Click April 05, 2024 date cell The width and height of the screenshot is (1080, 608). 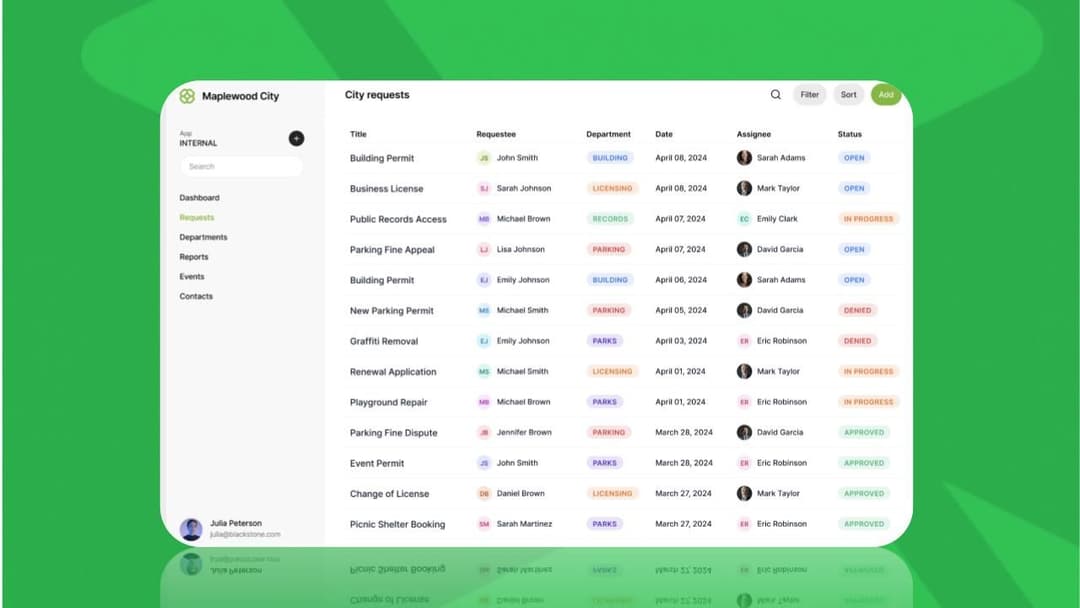681,311
